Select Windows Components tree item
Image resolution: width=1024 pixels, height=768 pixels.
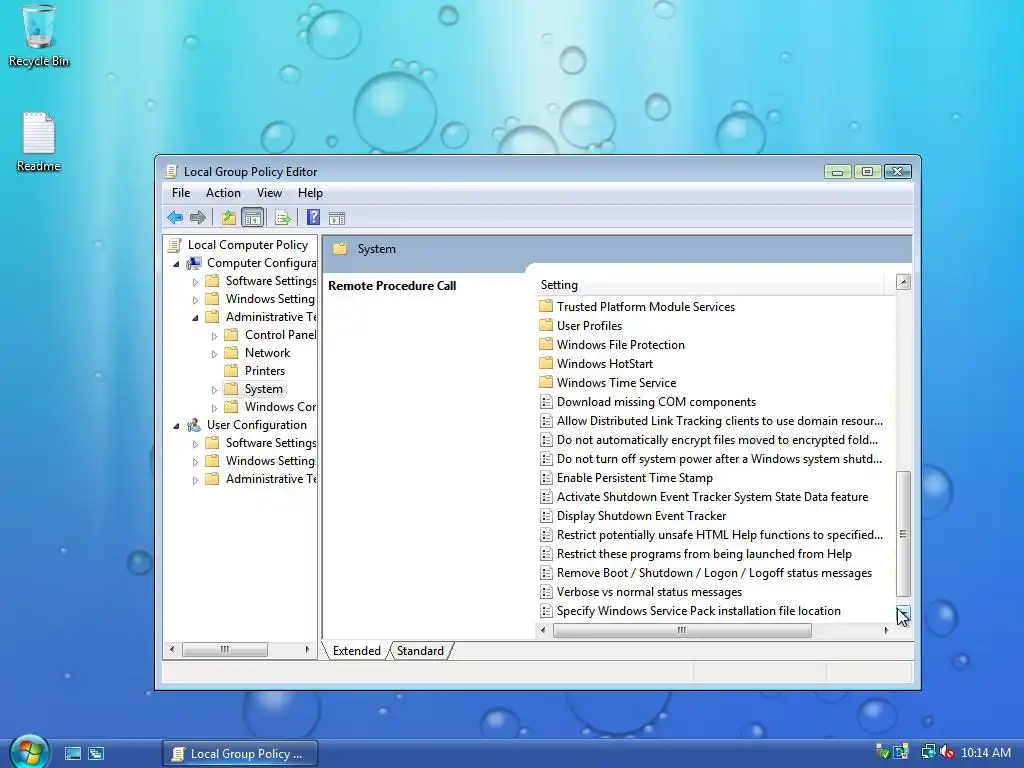click(x=280, y=406)
